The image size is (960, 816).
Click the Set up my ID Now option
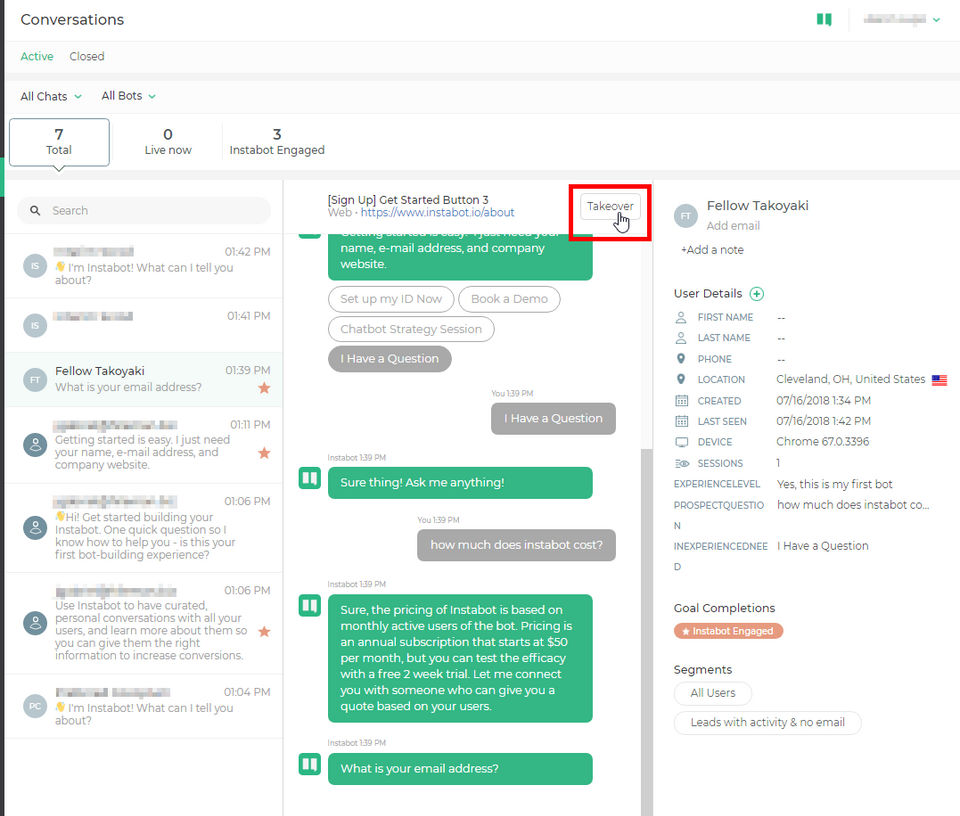click(391, 299)
